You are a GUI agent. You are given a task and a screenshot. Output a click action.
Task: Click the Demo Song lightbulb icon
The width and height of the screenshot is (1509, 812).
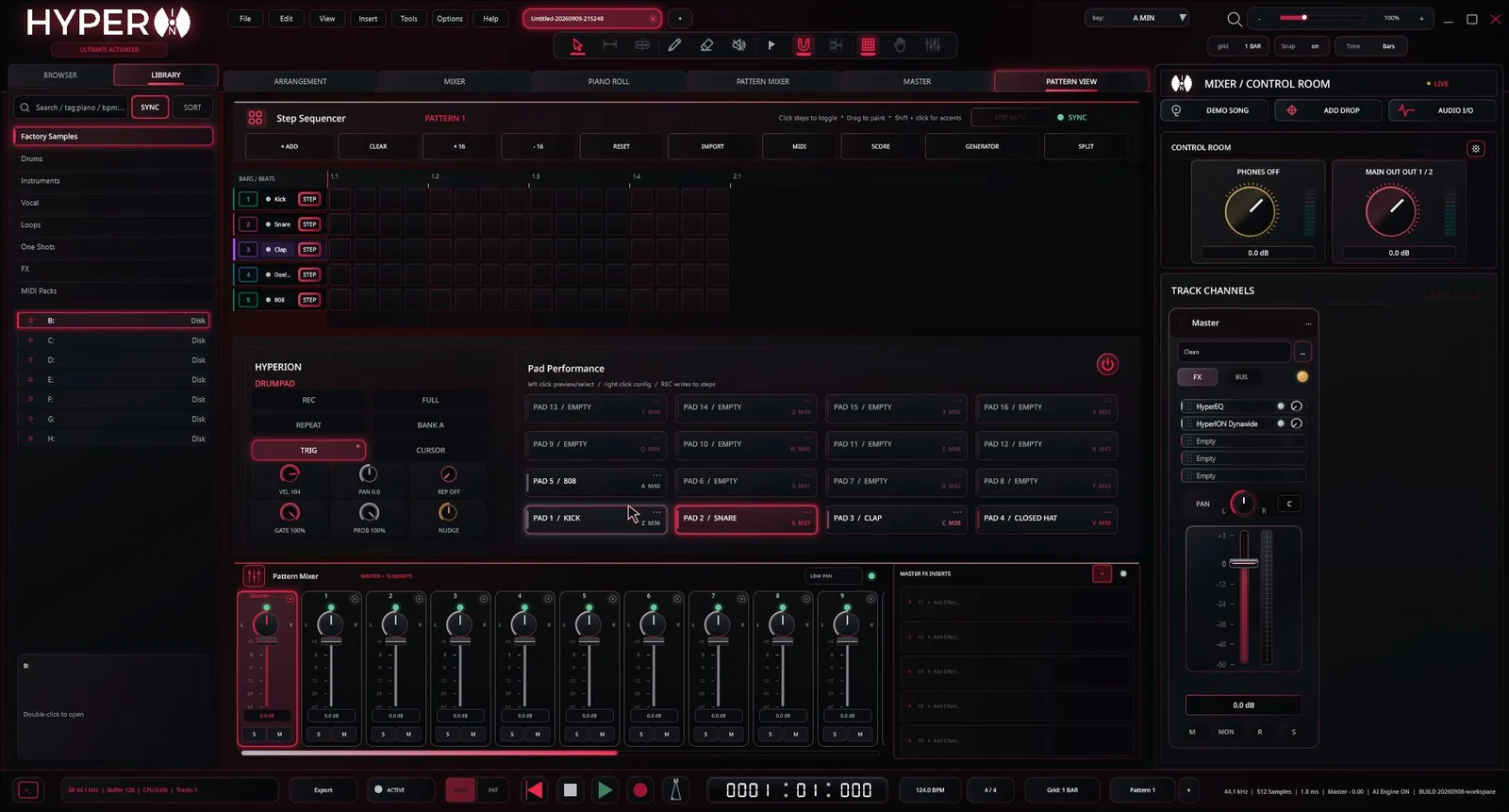(1176, 110)
